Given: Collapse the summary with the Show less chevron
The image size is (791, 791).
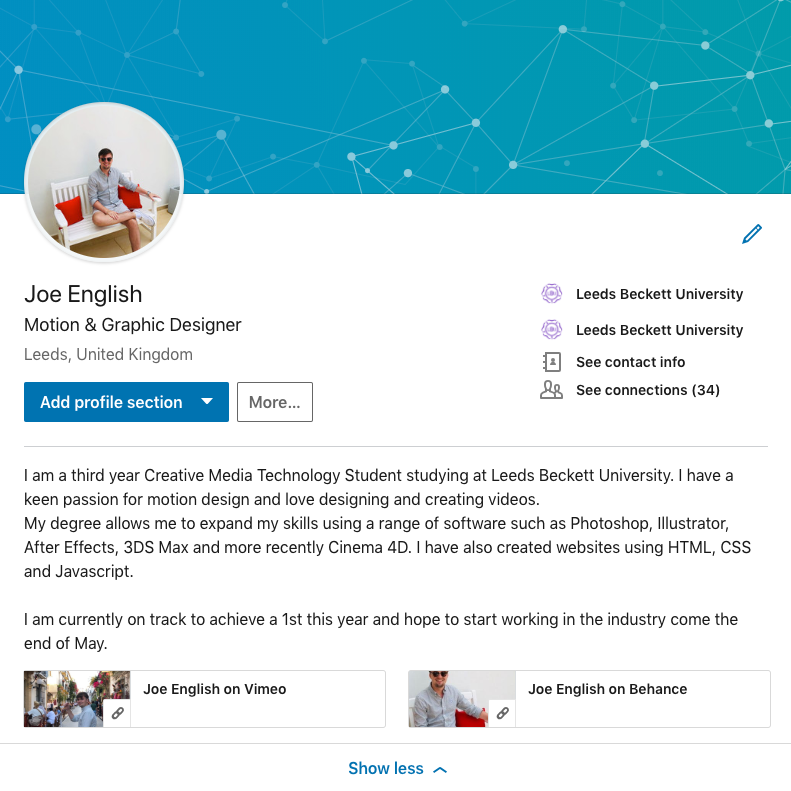Looking at the screenshot, I should click(440, 769).
